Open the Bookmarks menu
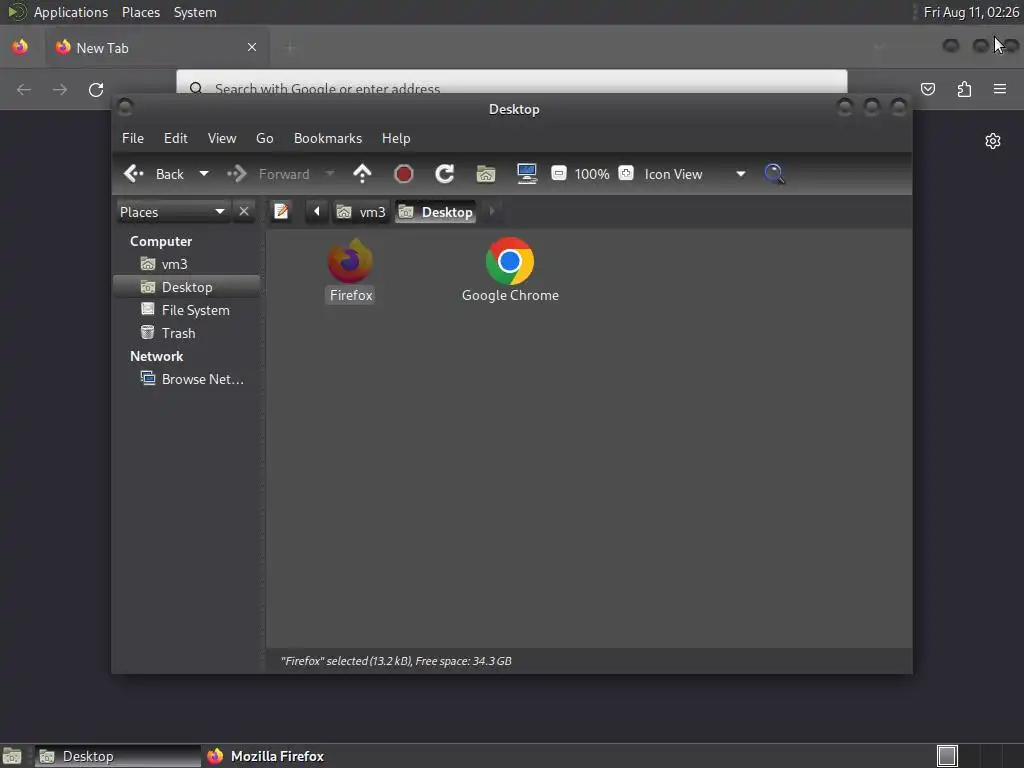The height and width of the screenshot is (768, 1024). [x=328, y=138]
